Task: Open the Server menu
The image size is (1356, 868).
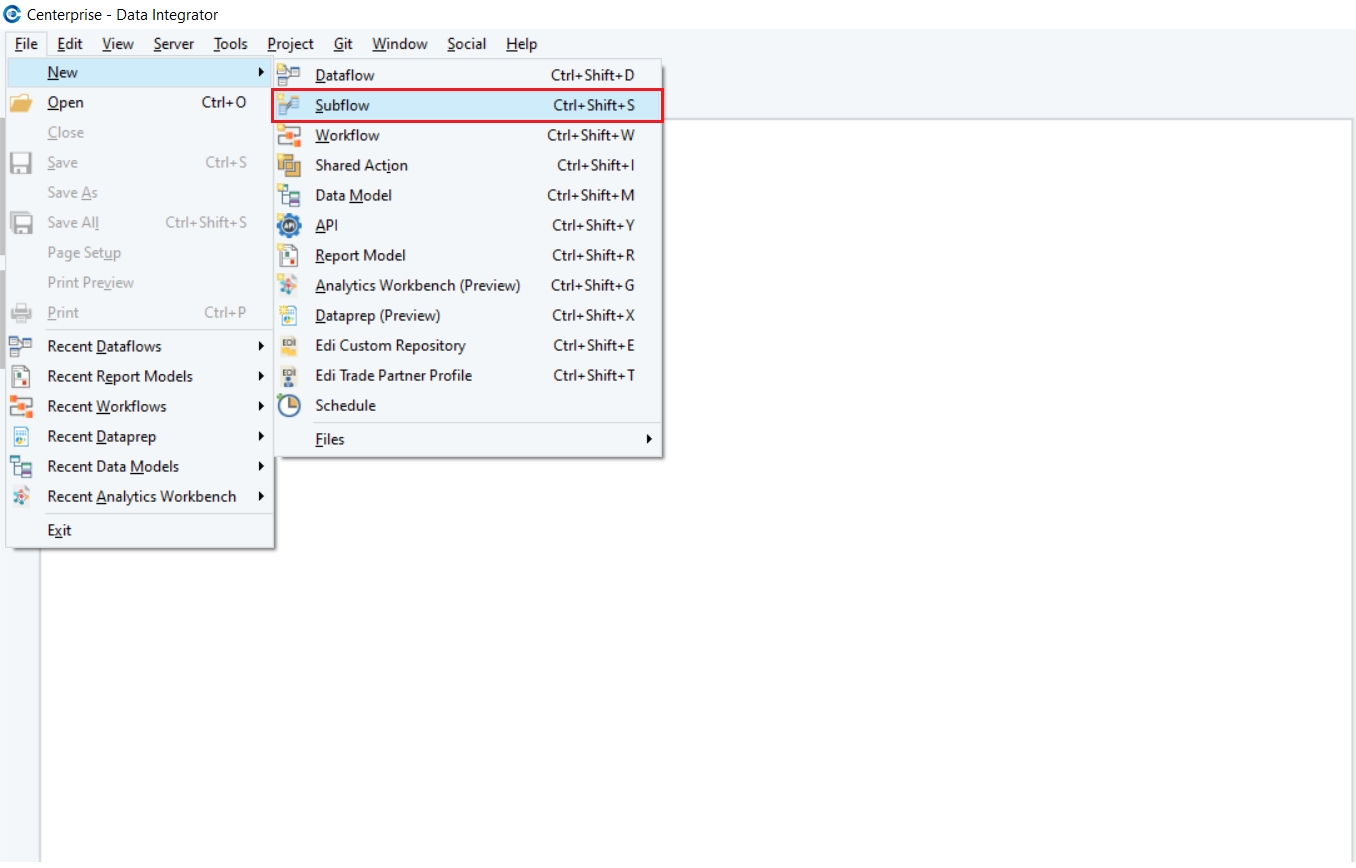Action: (174, 44)
